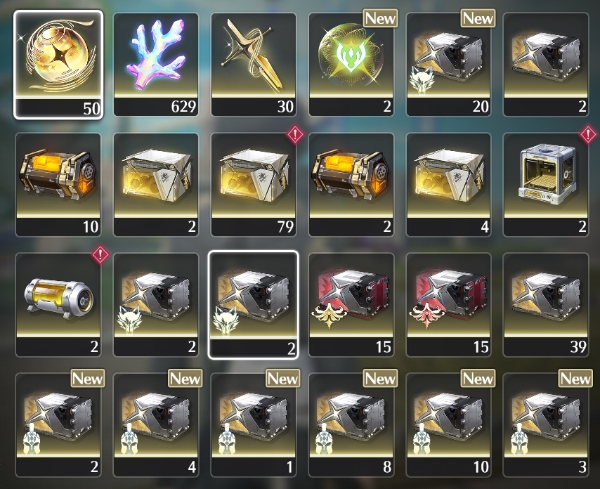Select the golden orb item with count 50
600x489 pixels.
point(58,65)
